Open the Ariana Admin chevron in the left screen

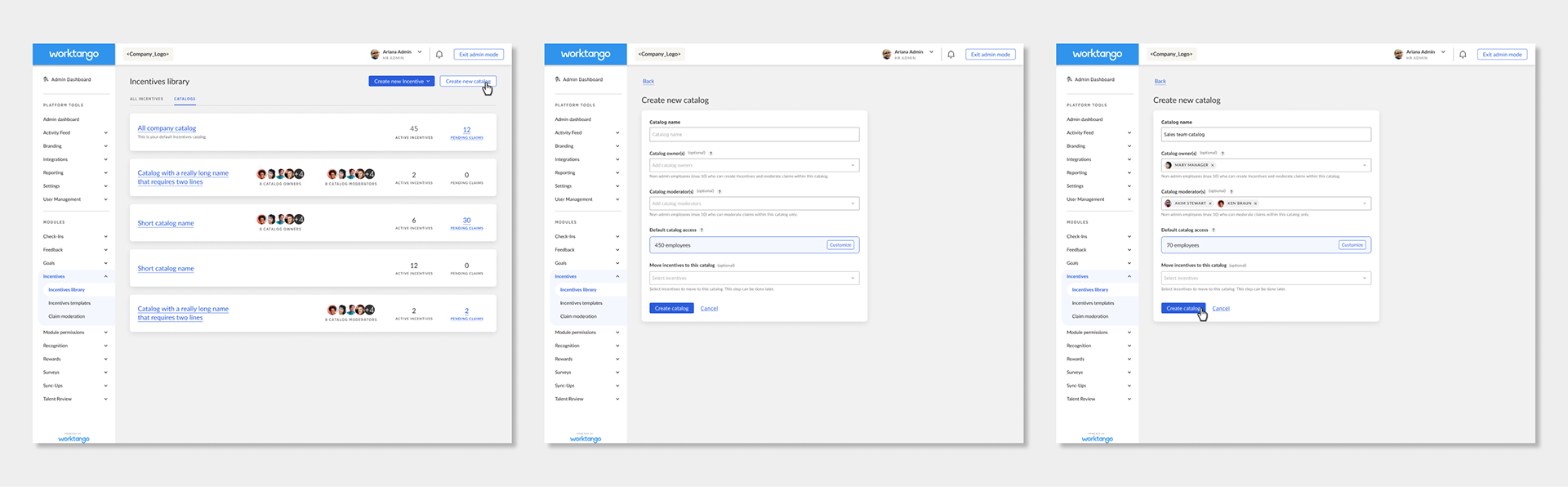(x=420, y=51)
